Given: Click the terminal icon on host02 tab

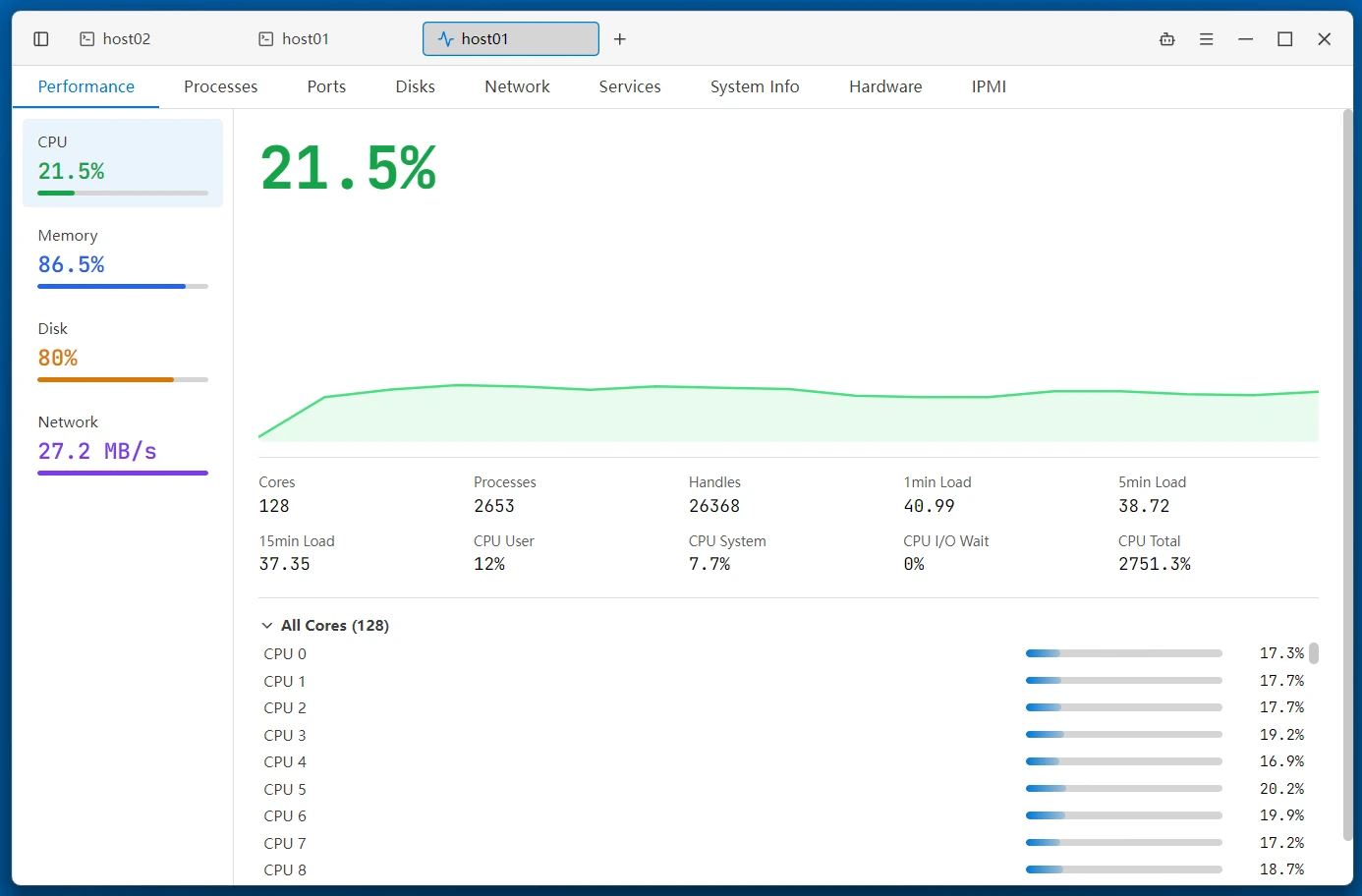Looking at the screenshot, I should pyautogui.click(x=87, y=39).
